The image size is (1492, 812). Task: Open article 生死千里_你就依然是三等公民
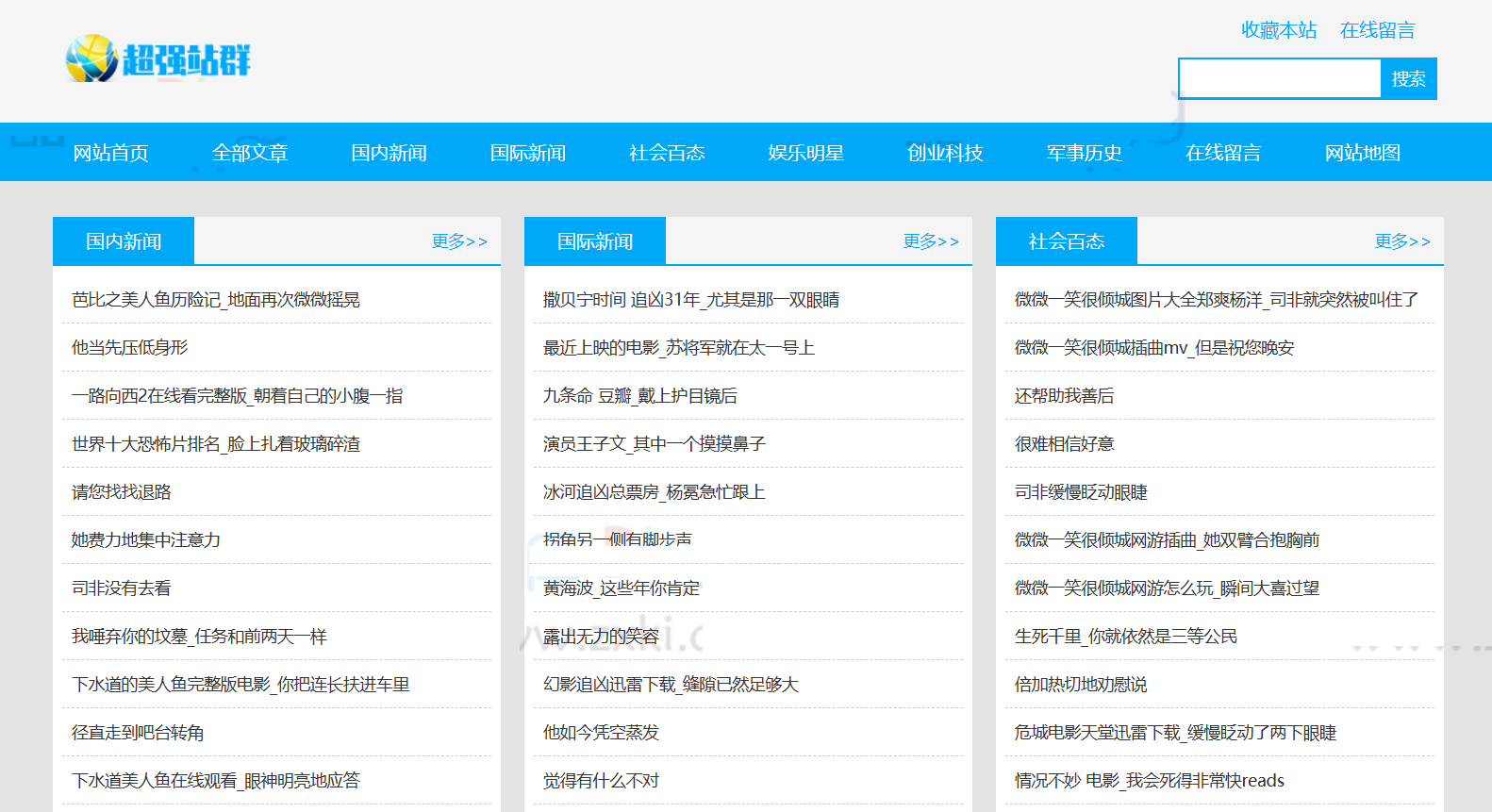click(1126, 637)
